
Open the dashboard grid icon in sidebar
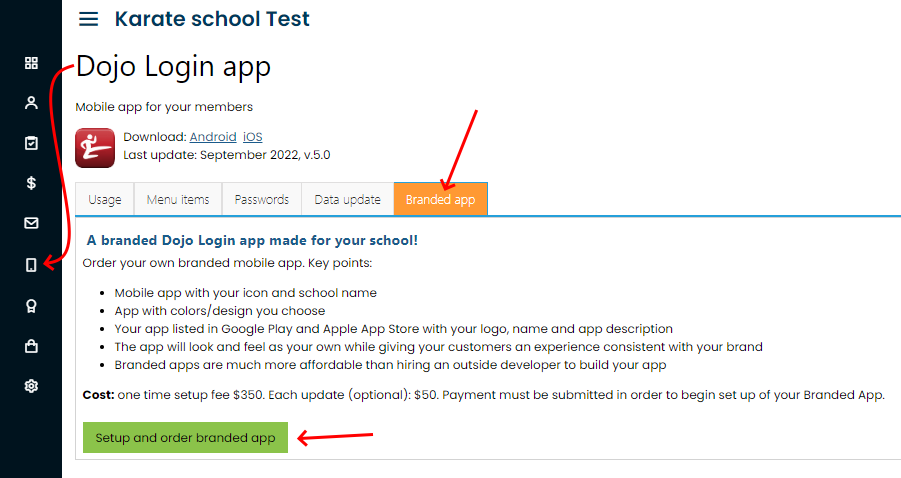coord(32,63)
